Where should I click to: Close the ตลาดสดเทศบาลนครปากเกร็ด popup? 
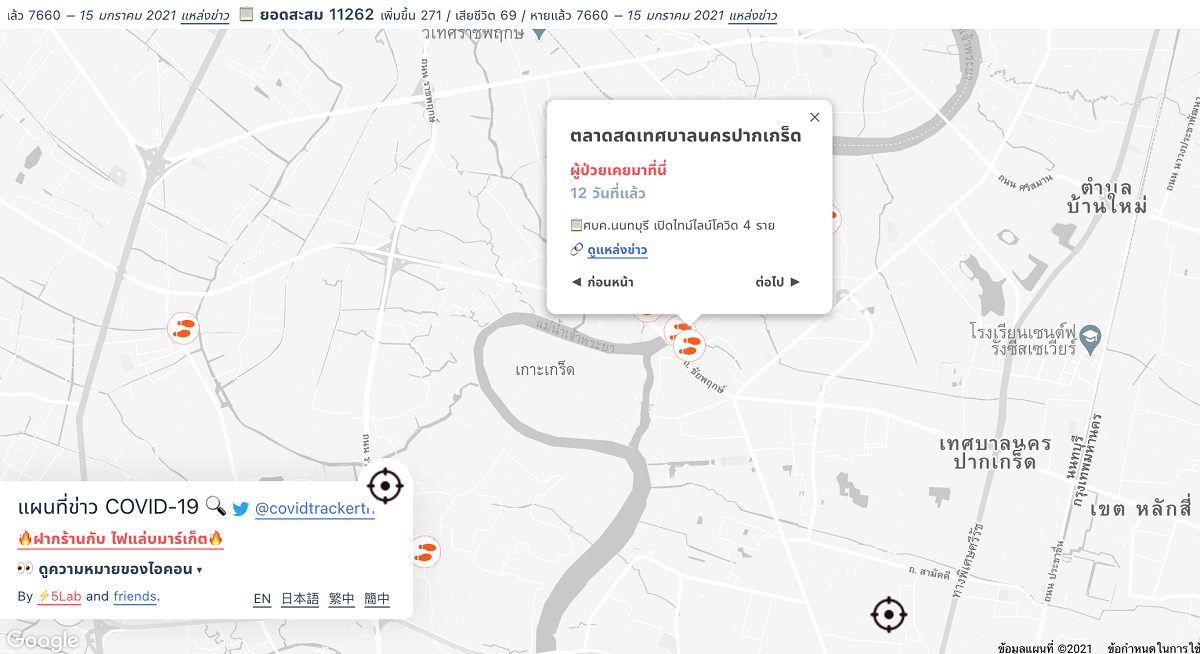(814, 117)
